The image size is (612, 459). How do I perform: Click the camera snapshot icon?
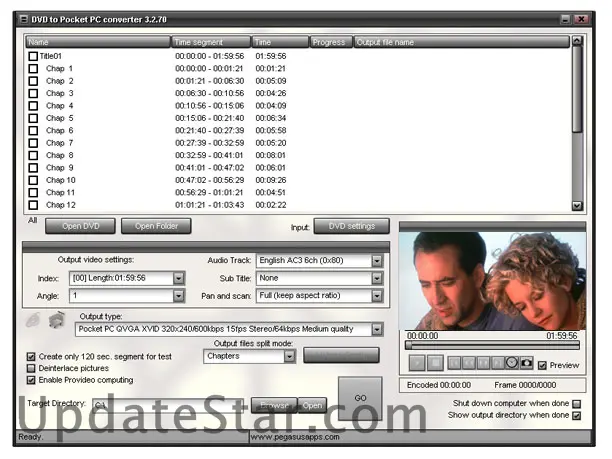pyautogui.click(x=526, y=363)
